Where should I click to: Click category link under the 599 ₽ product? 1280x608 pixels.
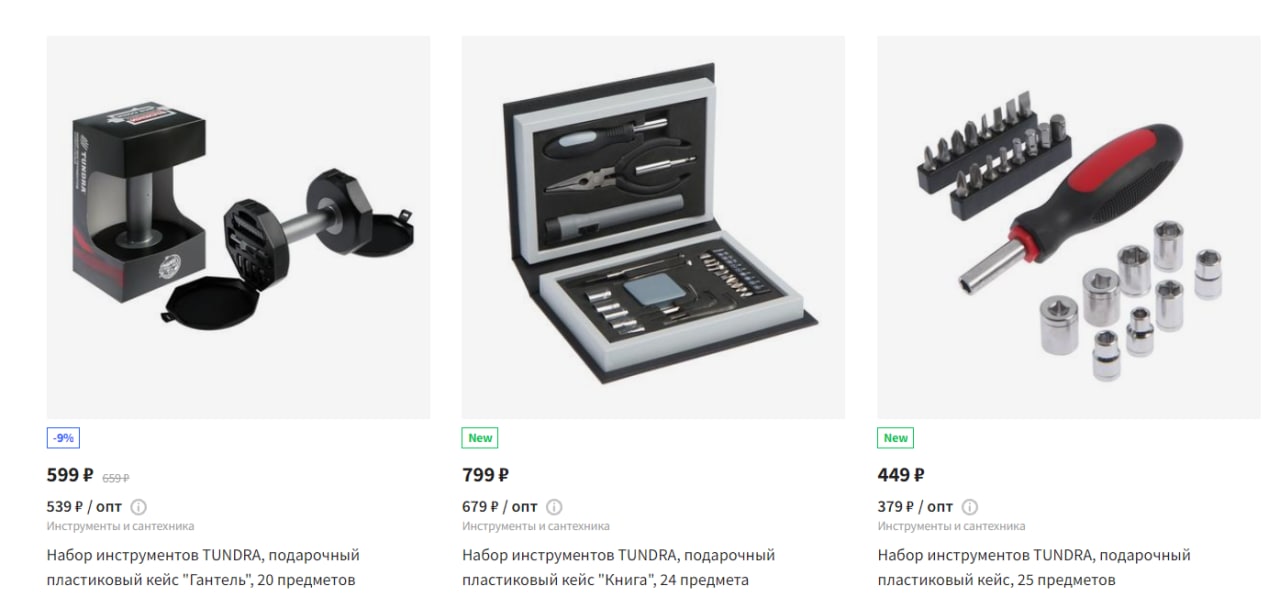pyautogui.click(x=120, y=526)
